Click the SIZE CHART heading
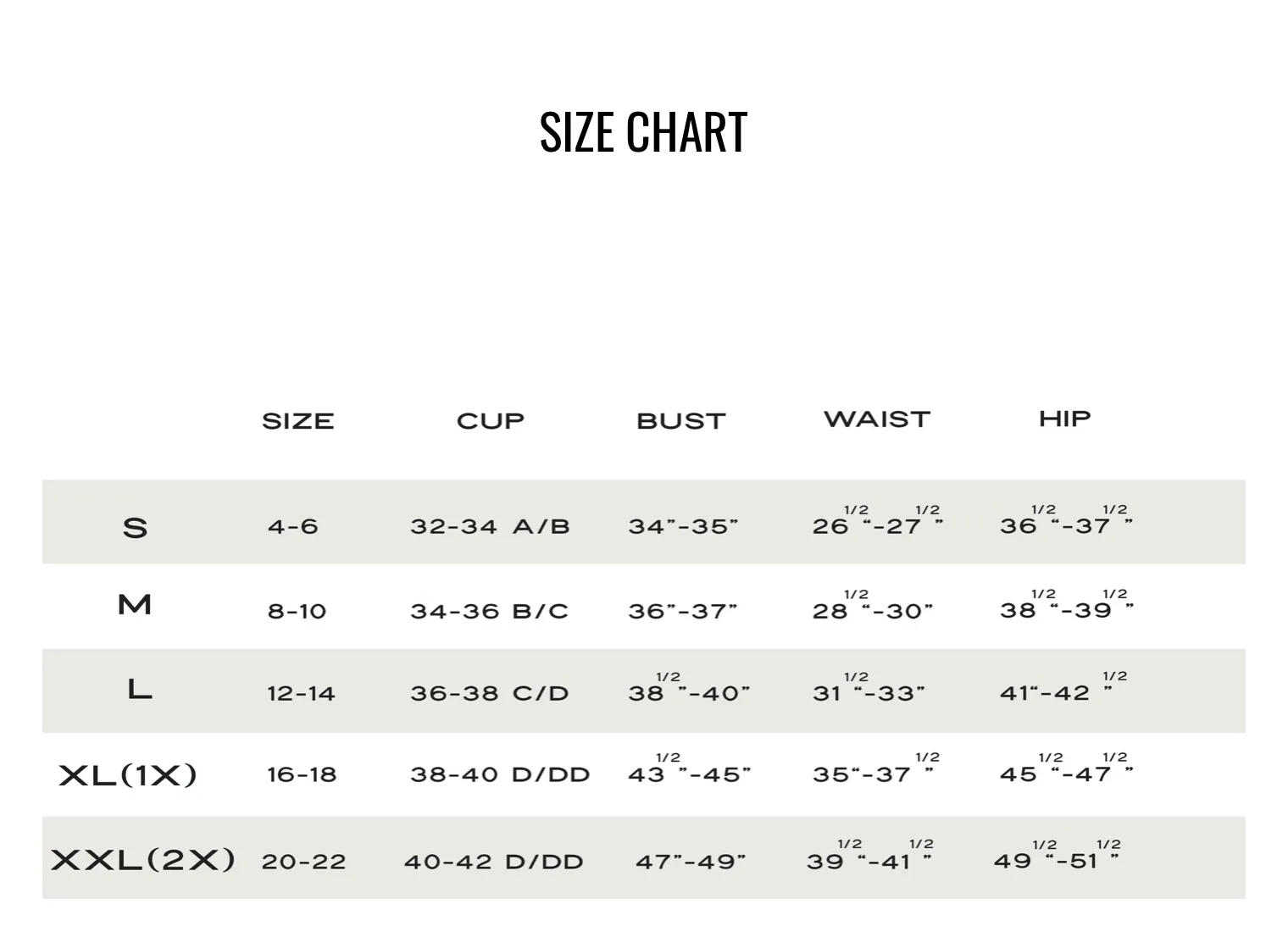1288x932 pixels. (x=643, y=133)
